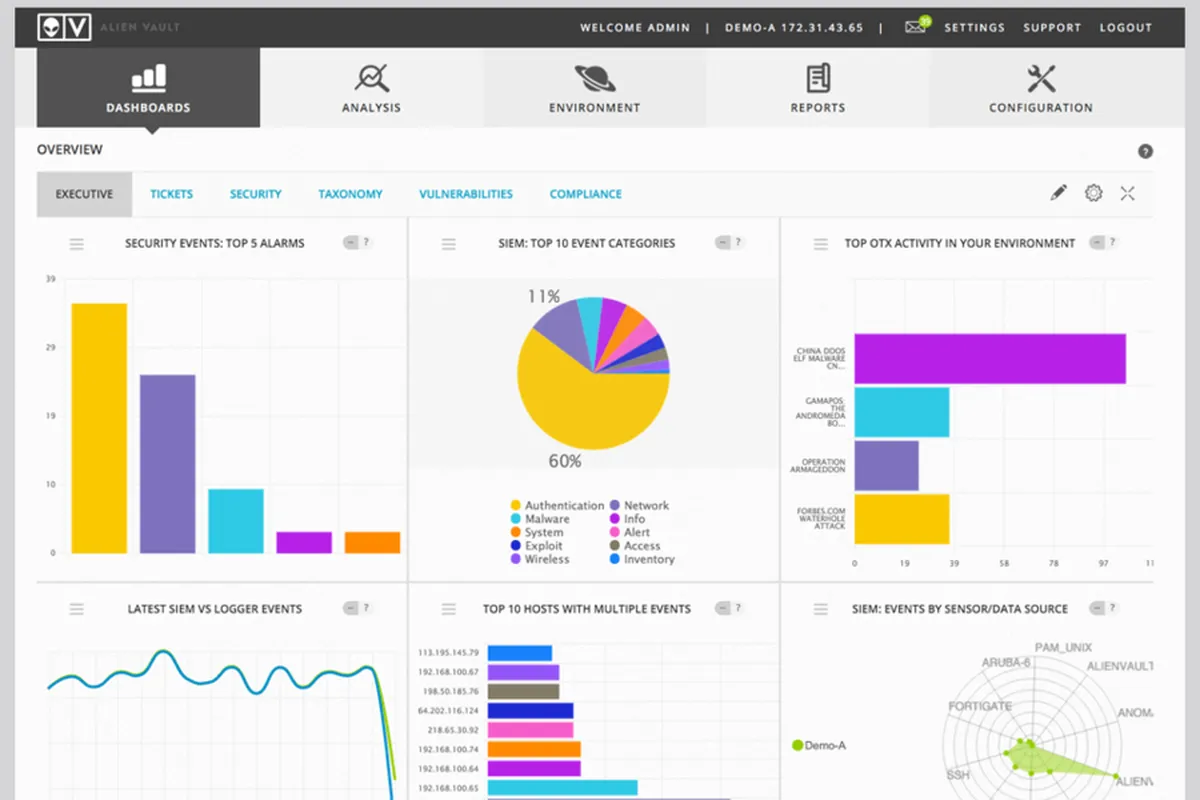Toggle the Malware legend swatch

point(516,519)
